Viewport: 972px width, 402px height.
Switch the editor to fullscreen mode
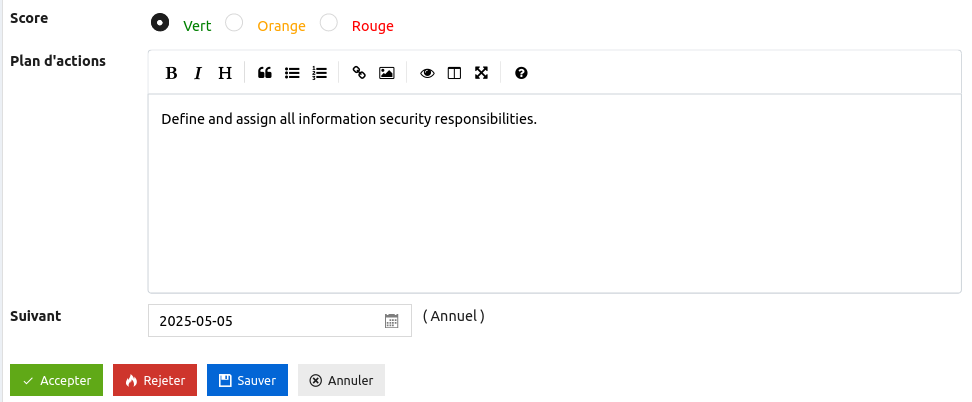click(x=481, y=73)
